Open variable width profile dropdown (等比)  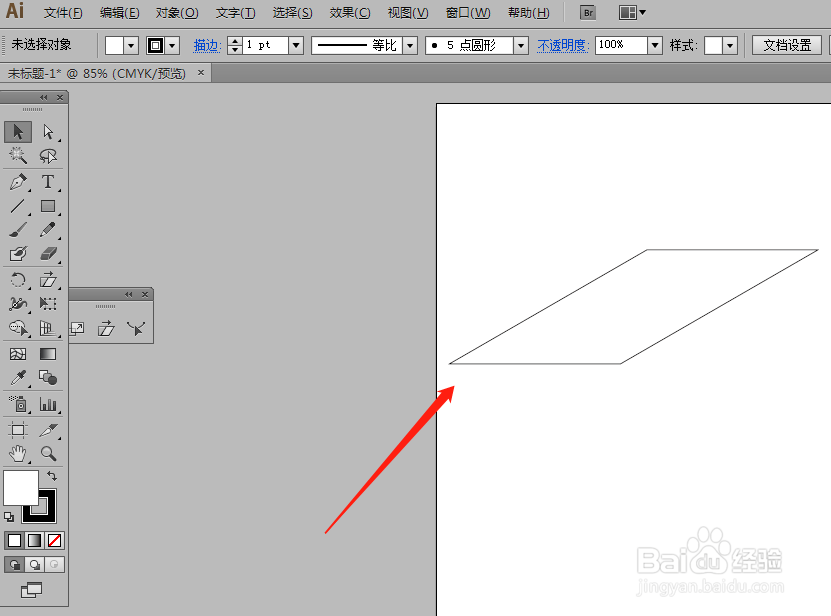(x=410, y=46)
